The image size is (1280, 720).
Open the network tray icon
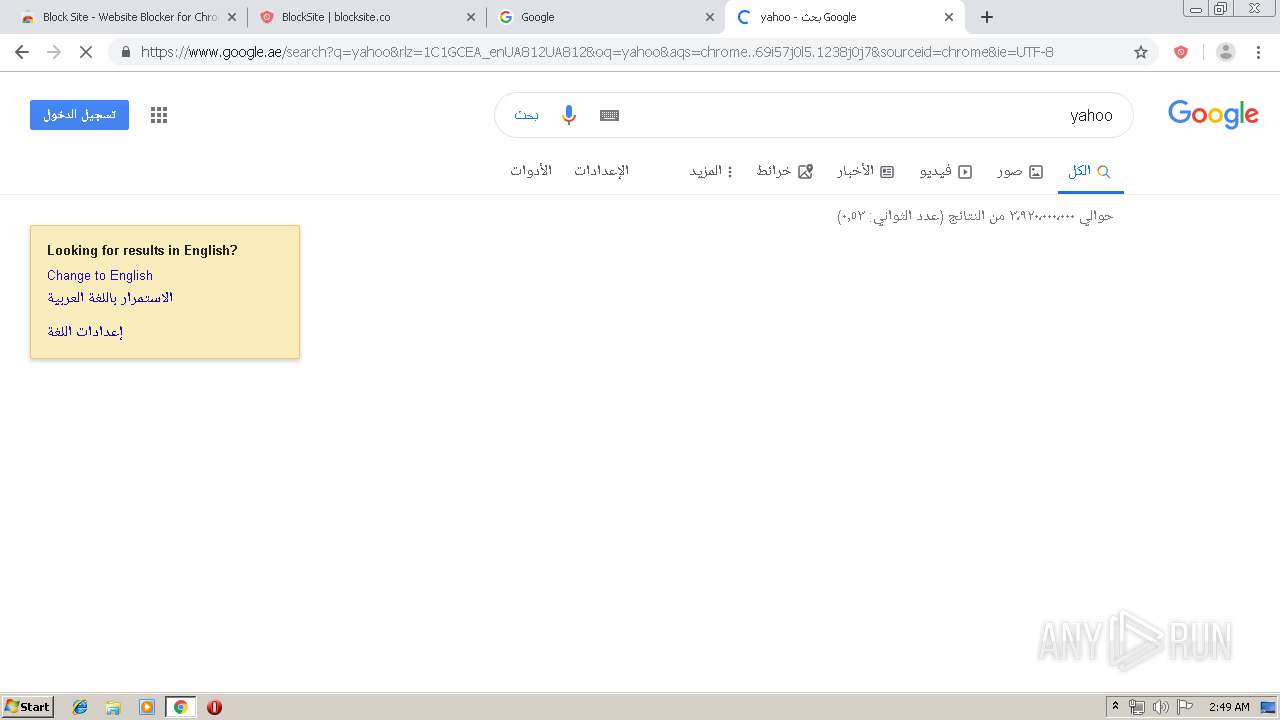tap(1137, 707)
